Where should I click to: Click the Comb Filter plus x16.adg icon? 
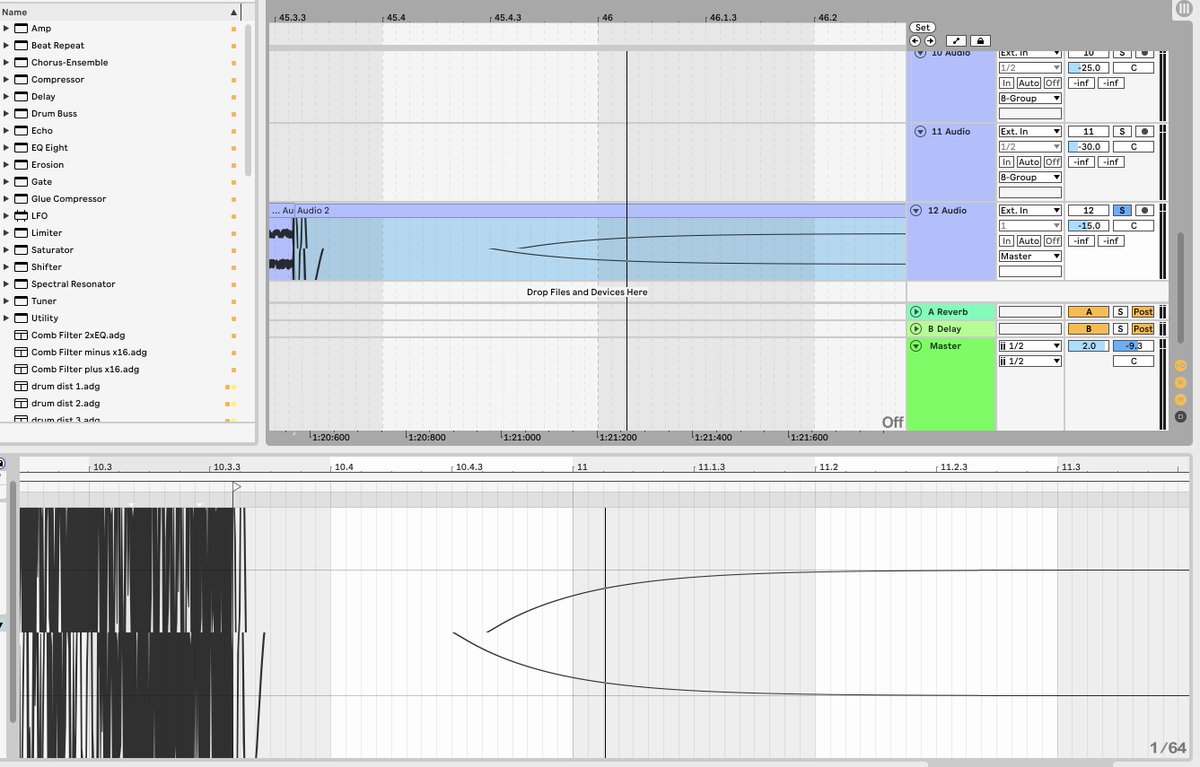(21, 369)
